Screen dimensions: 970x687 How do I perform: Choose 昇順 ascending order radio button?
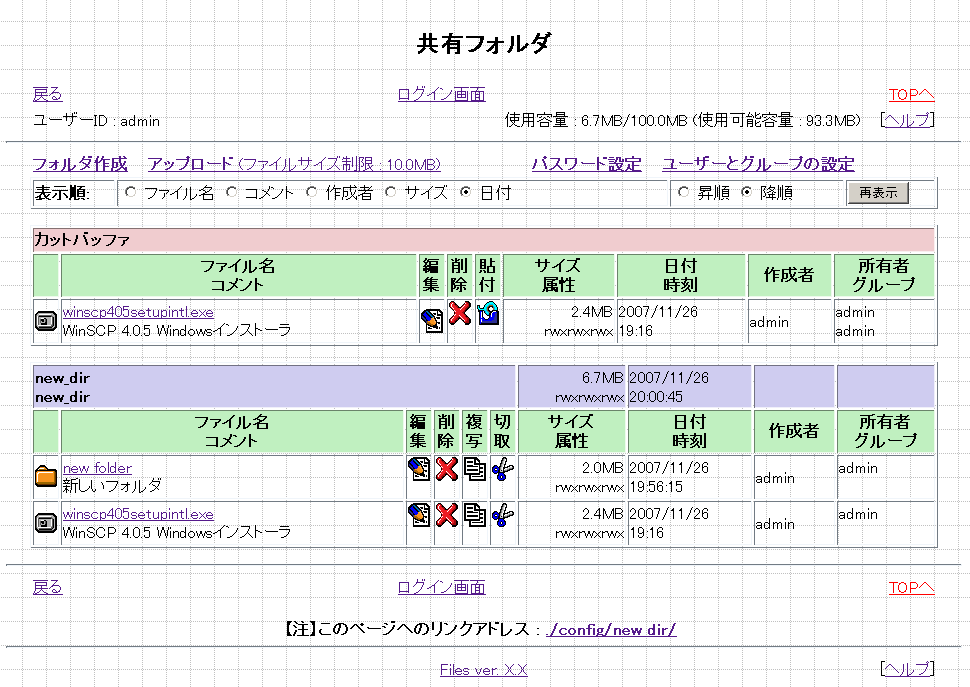[684, 192]
